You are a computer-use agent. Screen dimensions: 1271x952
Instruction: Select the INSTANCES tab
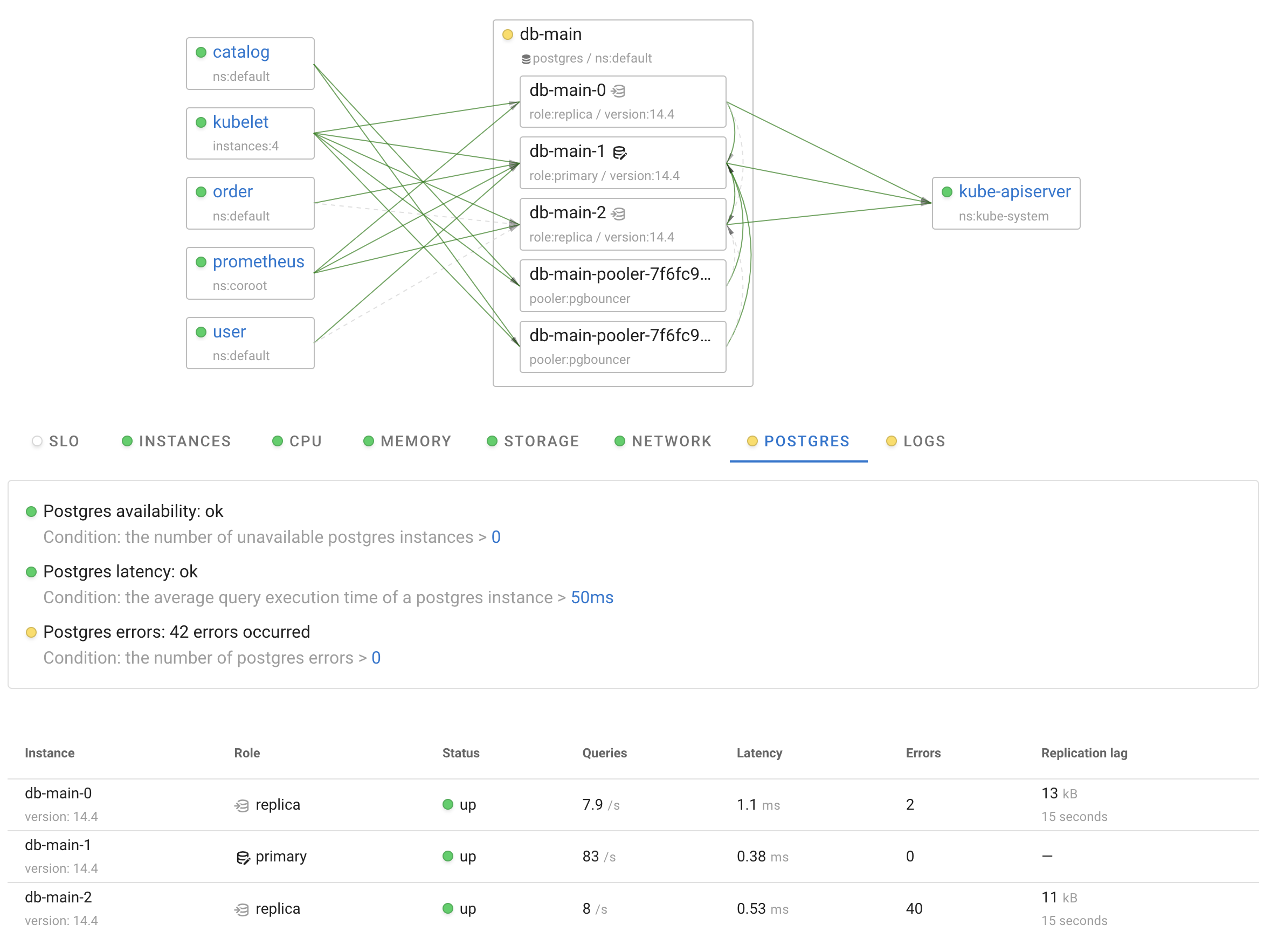(x=184, y=441)
